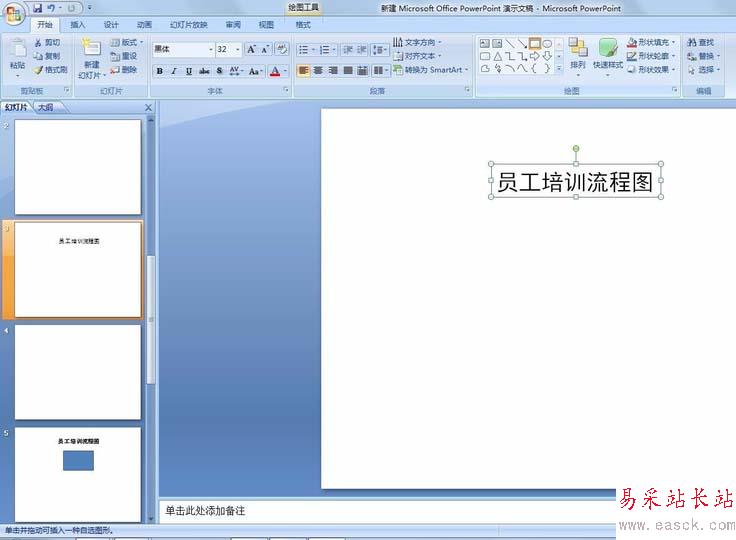The image size is (736, 540).
Task: Activate the 格式刷 format painter
Action: click(x=50, y=70)
